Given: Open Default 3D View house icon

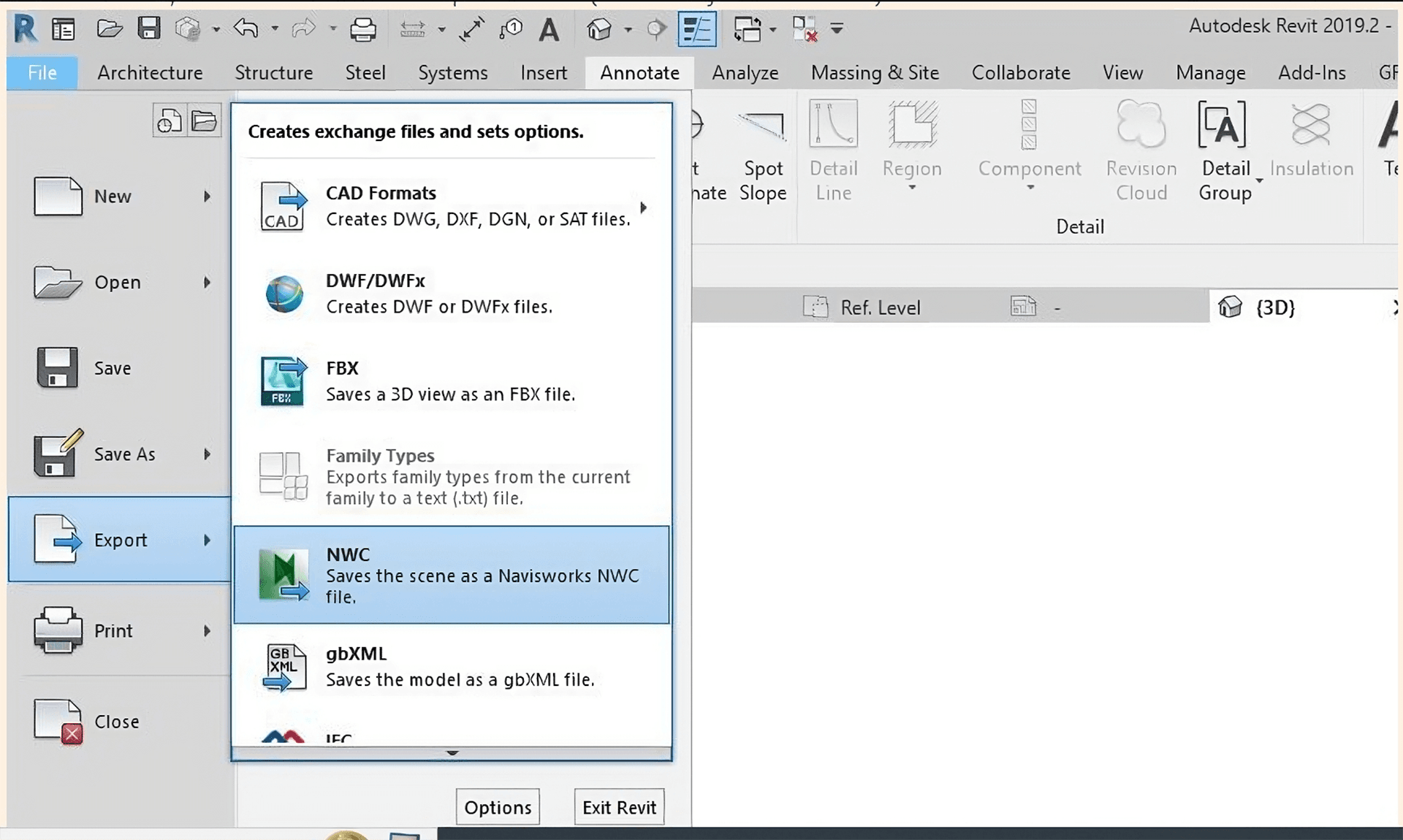Looking at the screenshot, I should (599, 29).
